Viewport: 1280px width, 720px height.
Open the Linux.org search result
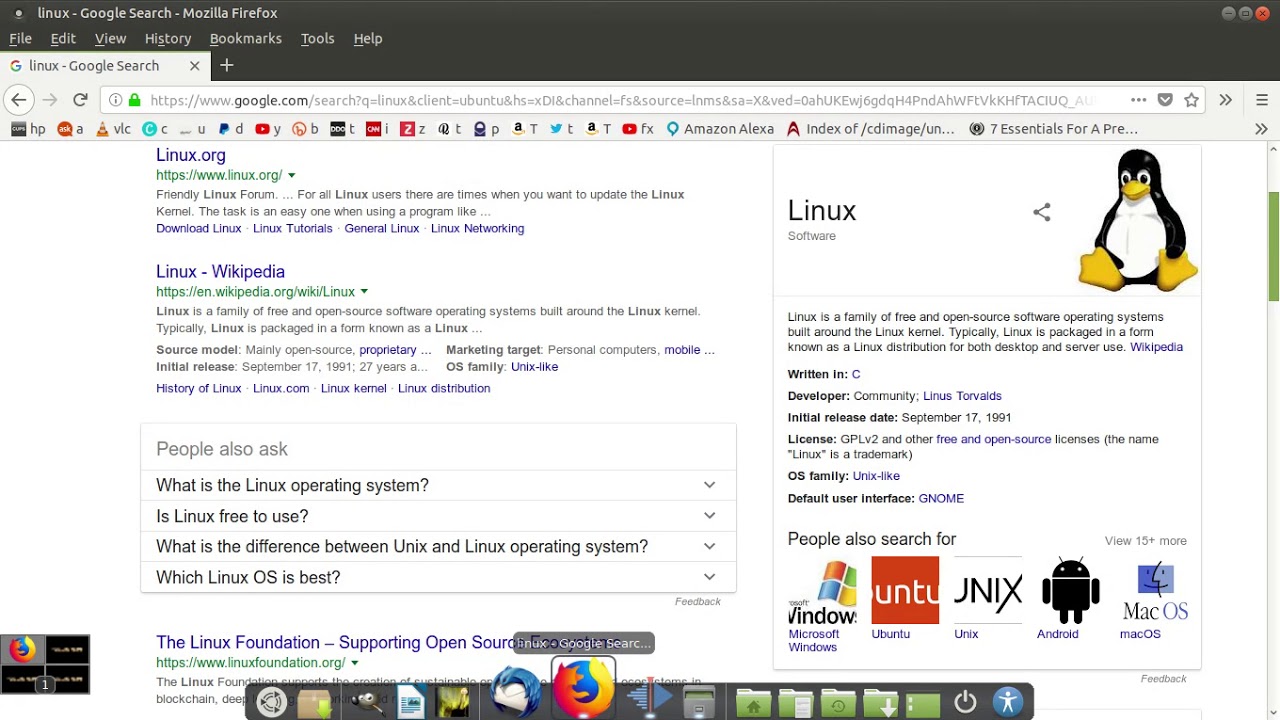tap(191, 155)
